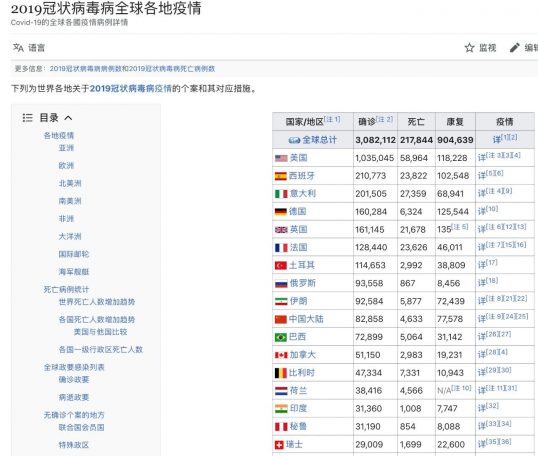Jump to 各国一级行政区死亡人数 in contents
The image size is (538, 456).
pyautogui.click(x=101, y=350)
